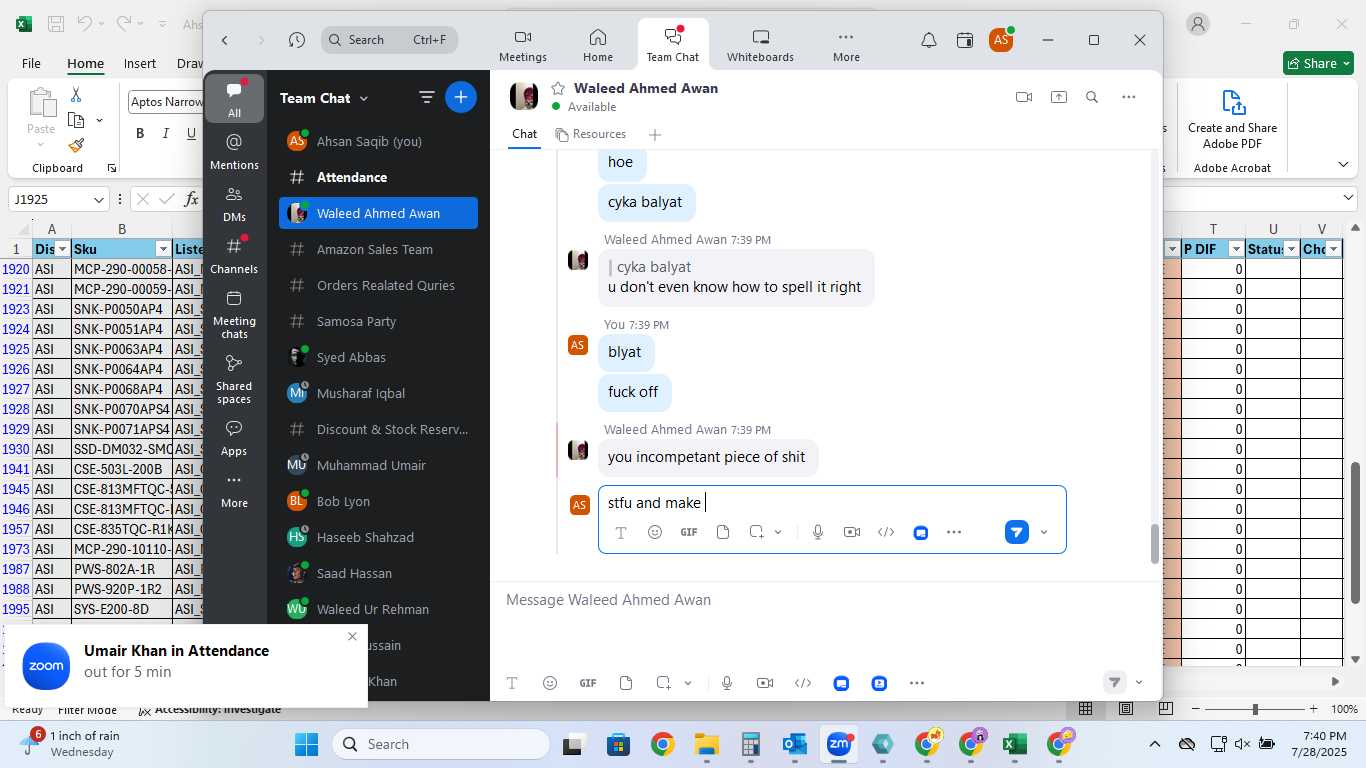This screenshot has height=768, width=1366.
Task: Open the Excel File menu
Action: (31, 63)
